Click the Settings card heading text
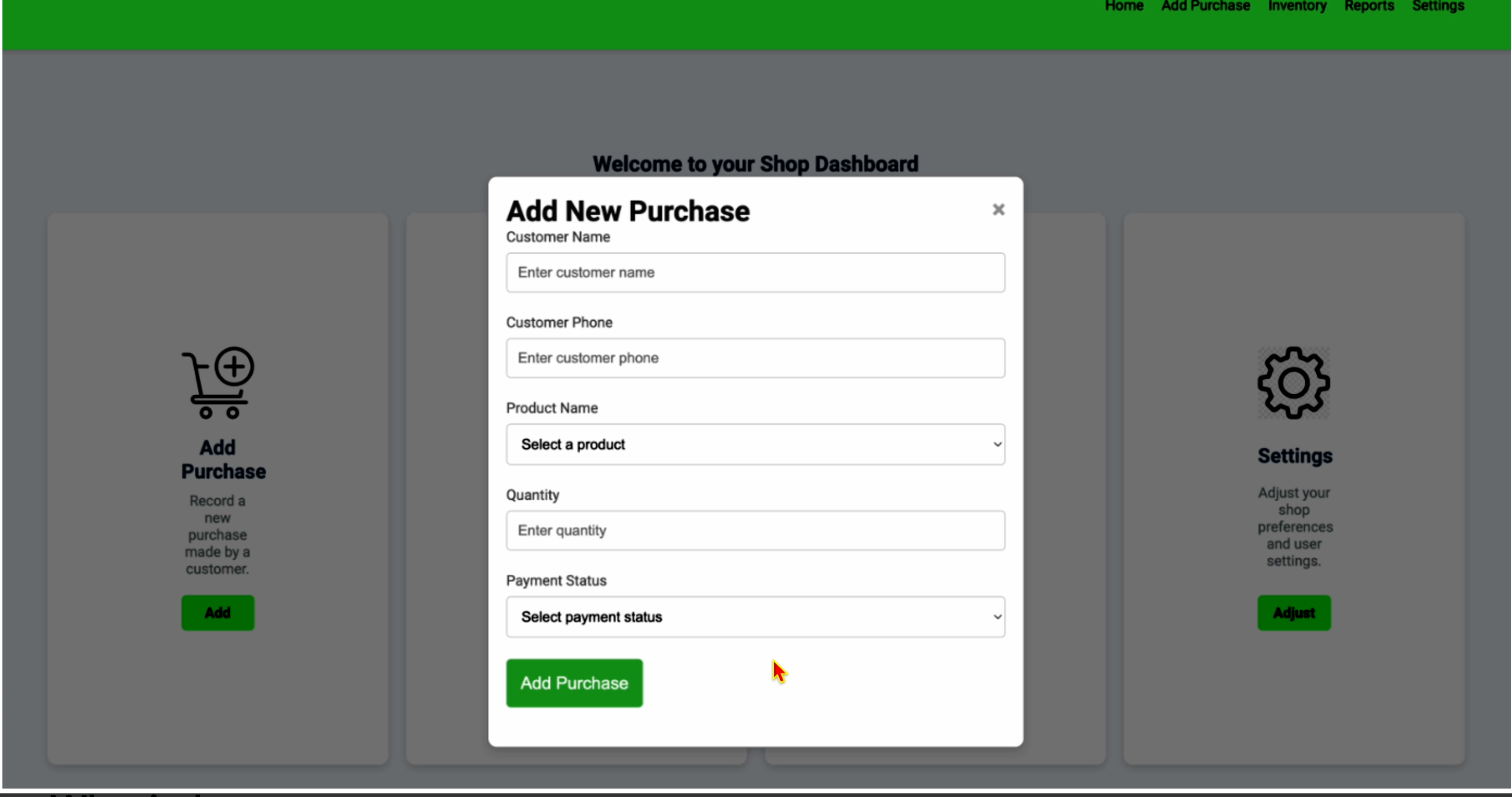Image resolution: width=1512 pixels, height=797 pixels. point(1295,456)
